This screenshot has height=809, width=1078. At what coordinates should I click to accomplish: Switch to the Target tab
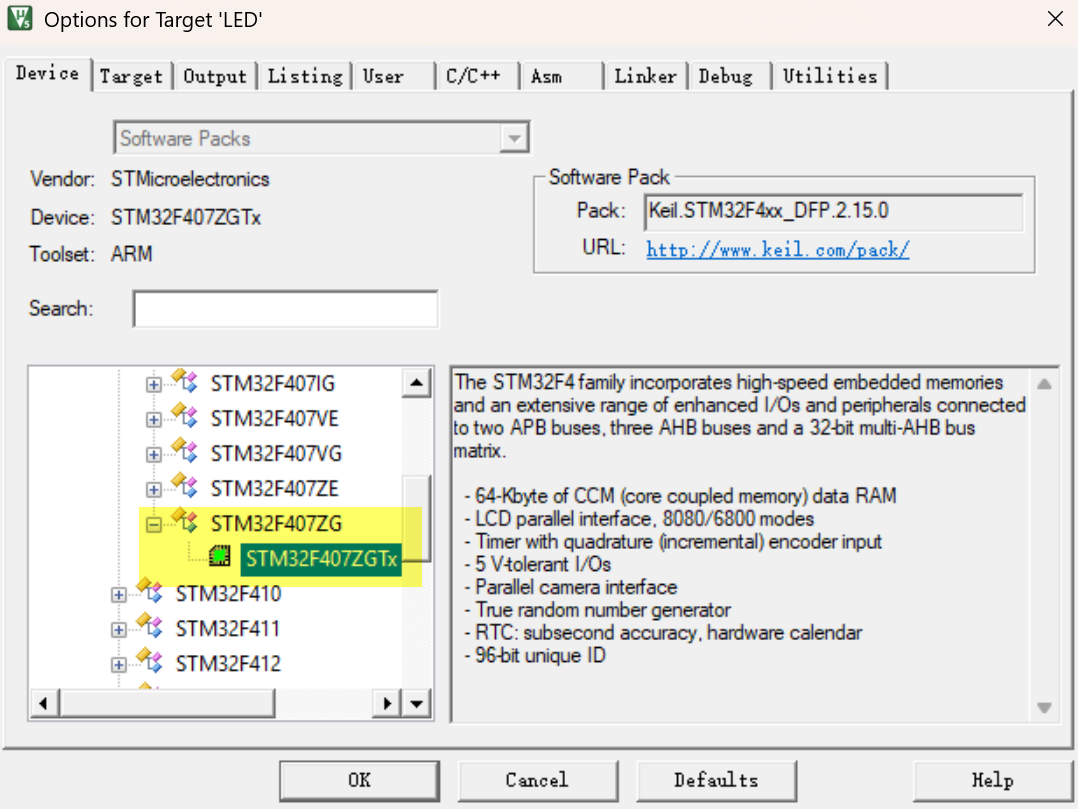(131, 76)
